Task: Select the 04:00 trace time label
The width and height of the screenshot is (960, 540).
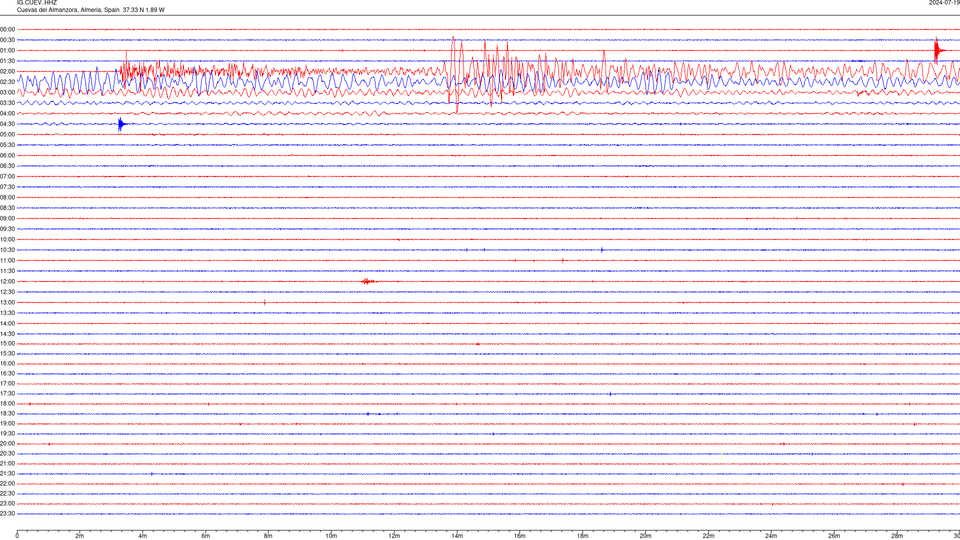Action: point(7,113)
